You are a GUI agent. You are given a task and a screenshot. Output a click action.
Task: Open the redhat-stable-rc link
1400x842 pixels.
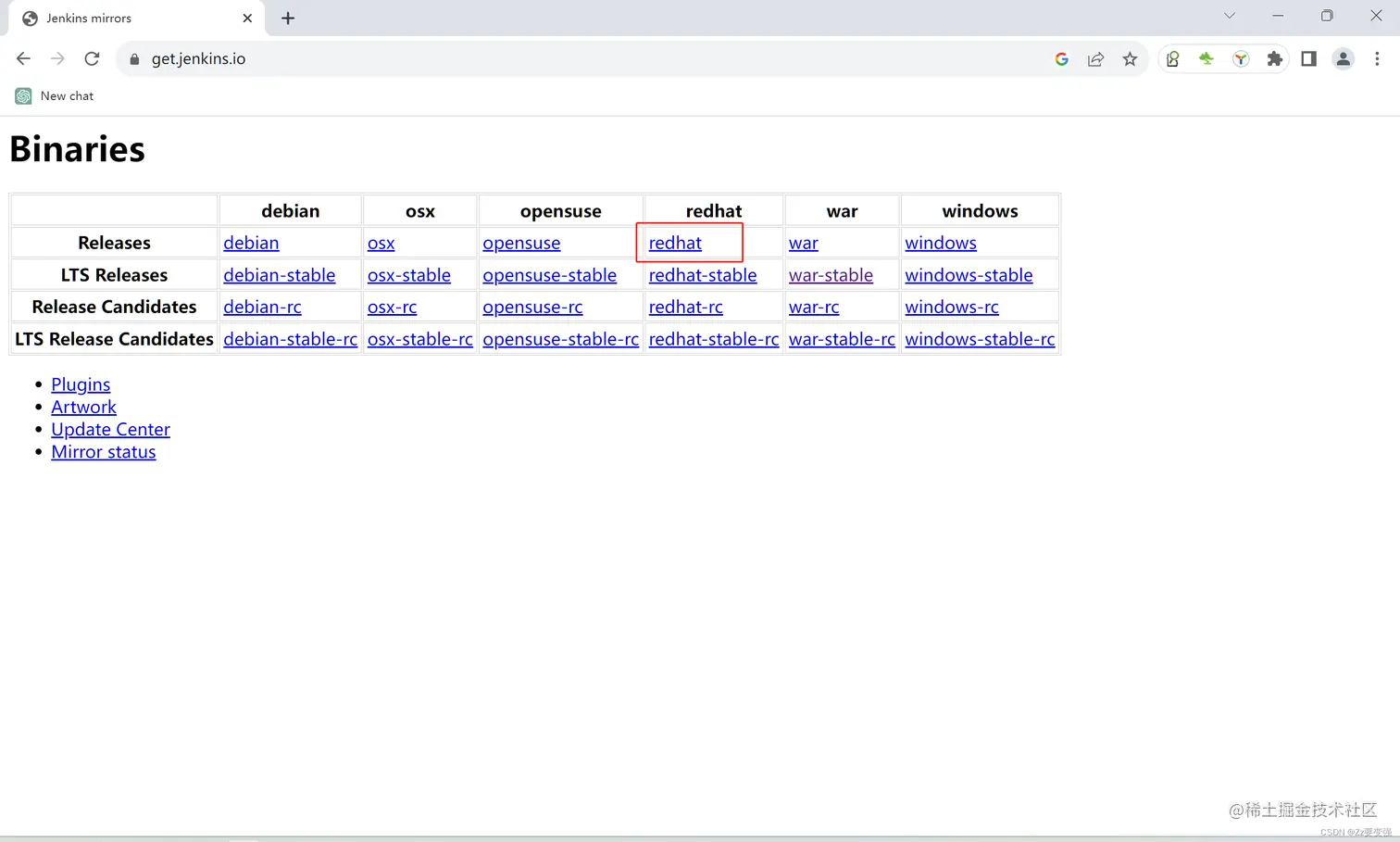[x=714, y=339]
